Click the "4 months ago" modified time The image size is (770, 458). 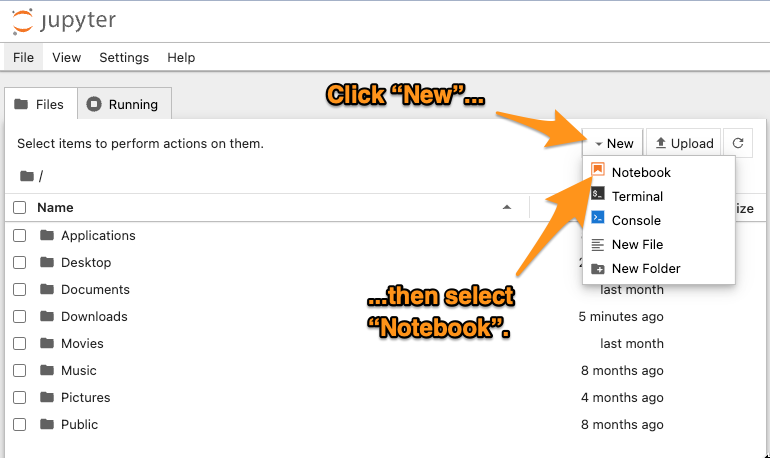tap(622, 398)
